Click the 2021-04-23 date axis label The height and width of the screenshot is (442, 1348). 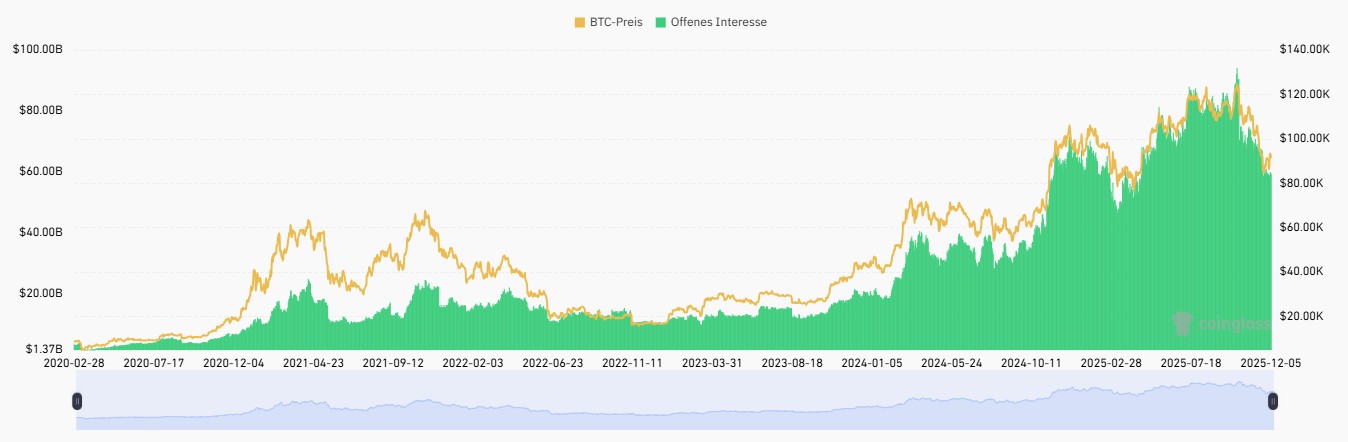[x=314, y=362]
